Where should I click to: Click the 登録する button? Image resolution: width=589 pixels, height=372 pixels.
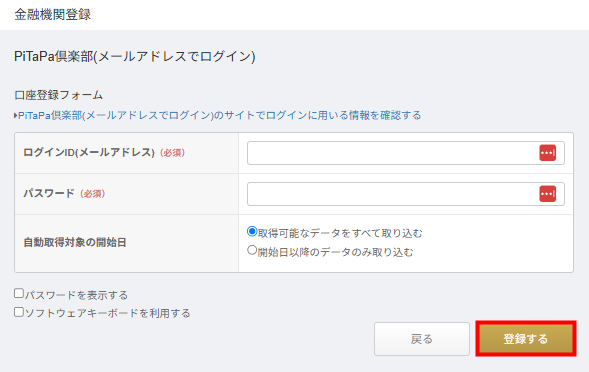526,339
